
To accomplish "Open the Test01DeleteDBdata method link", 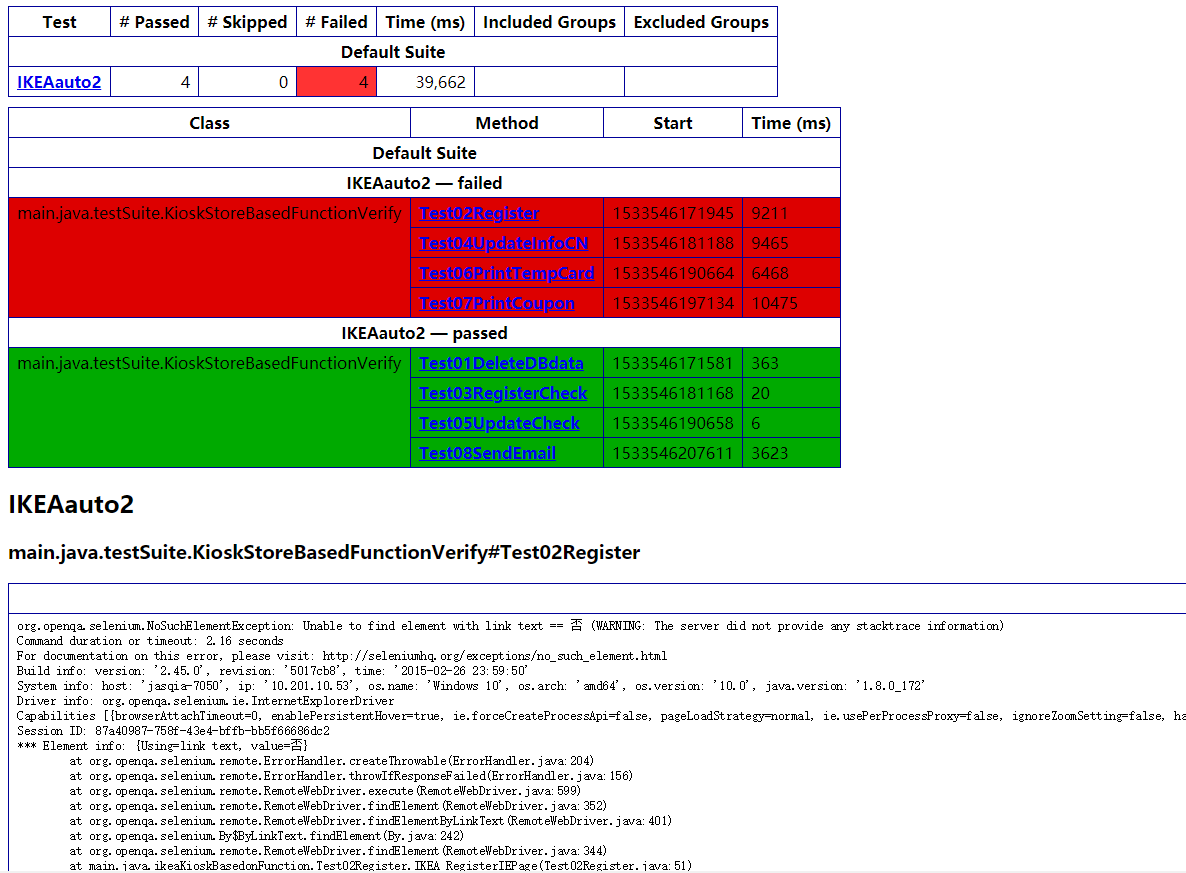I will [x=501, y=363].
